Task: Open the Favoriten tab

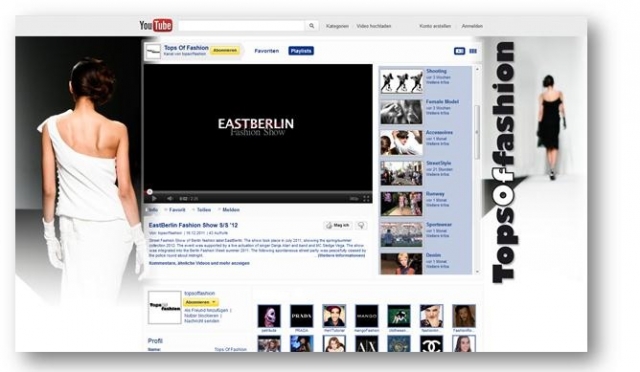Action: pyautogui.click(x=267, y=51)
